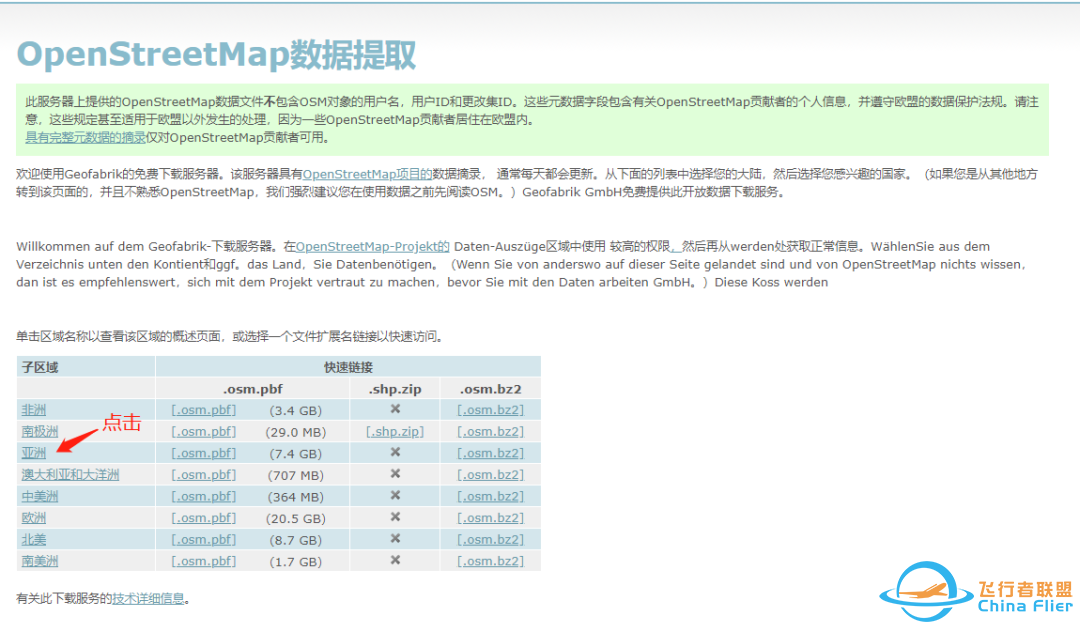
Task: Download 澳大利亚和大洋洲 .osm.bz2 file
Action: click(x=490, y=475)
